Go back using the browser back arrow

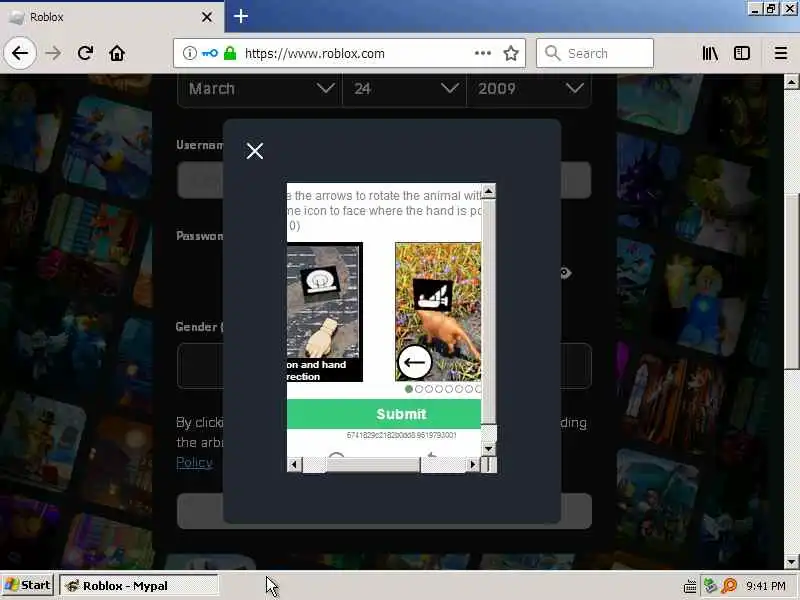[20, 53]
